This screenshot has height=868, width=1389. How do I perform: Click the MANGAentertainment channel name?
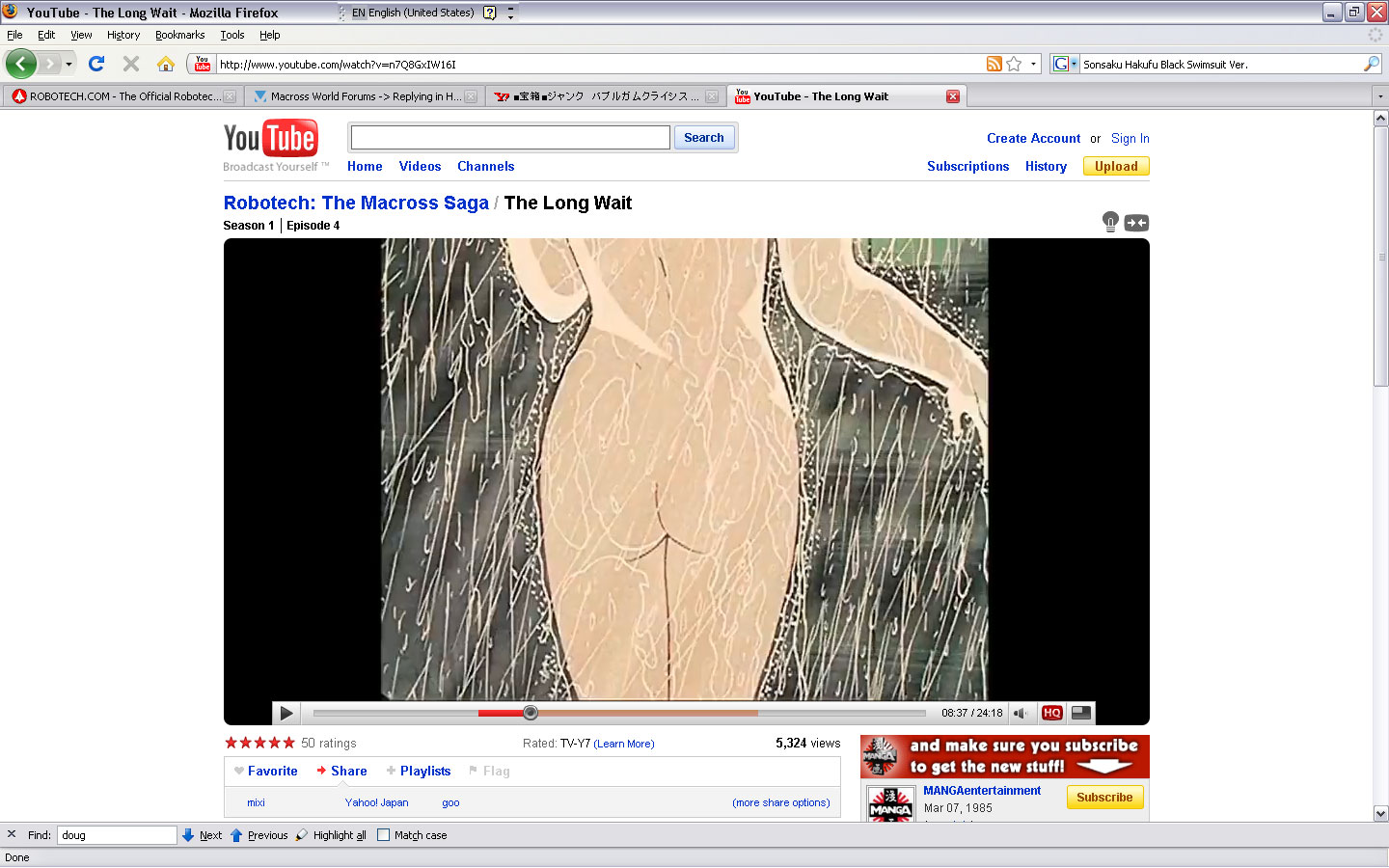[982, 790]
